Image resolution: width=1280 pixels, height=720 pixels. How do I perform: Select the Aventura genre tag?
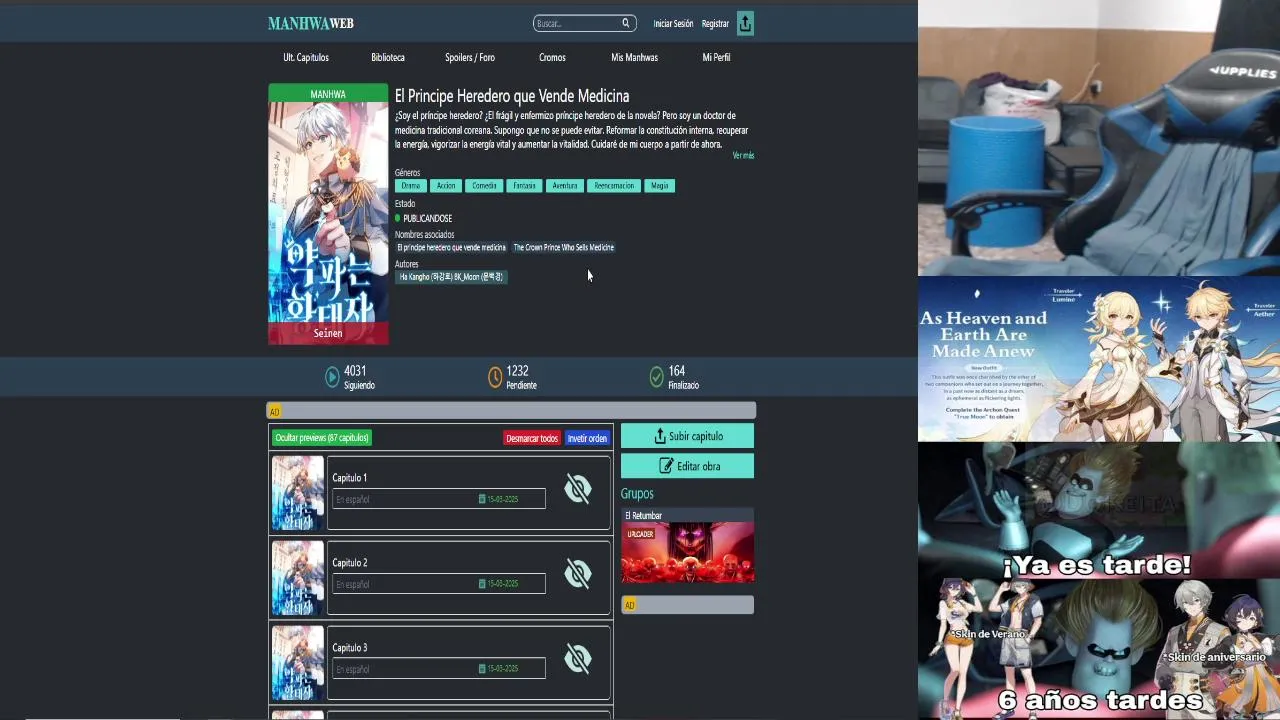click(565, 186)
